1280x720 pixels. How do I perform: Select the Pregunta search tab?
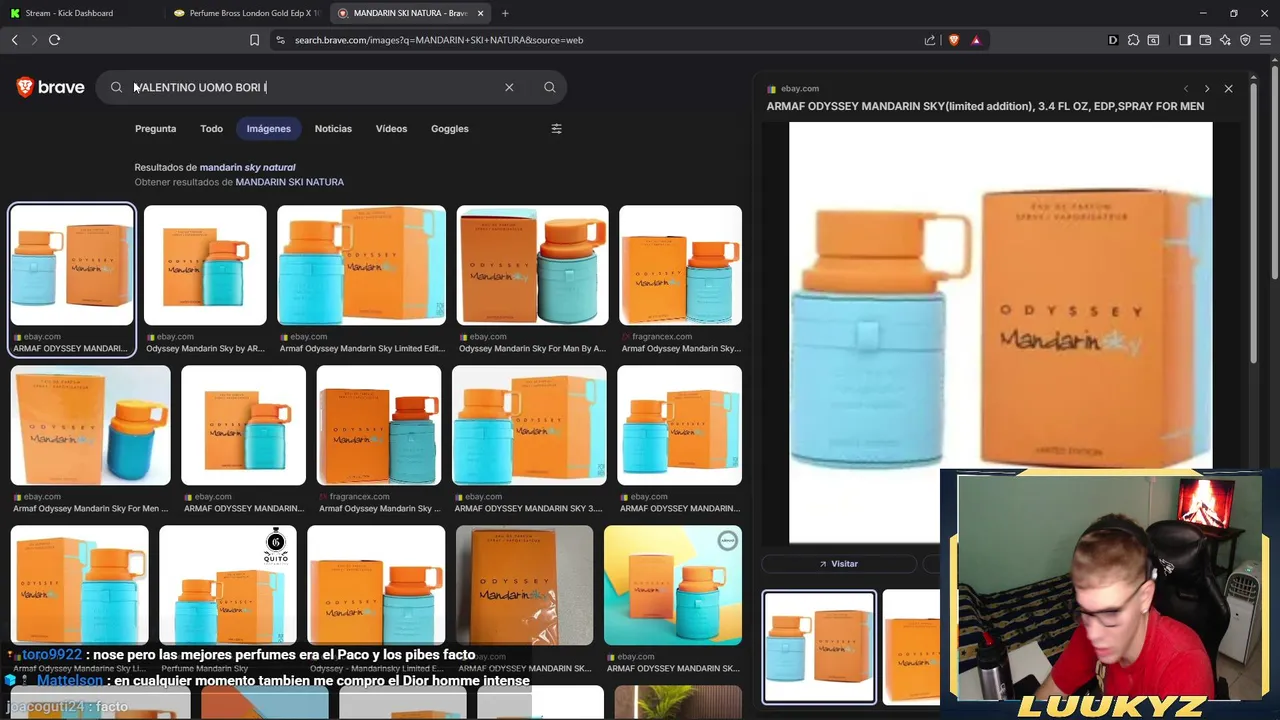pyautogui.click(x=155, y=128)
